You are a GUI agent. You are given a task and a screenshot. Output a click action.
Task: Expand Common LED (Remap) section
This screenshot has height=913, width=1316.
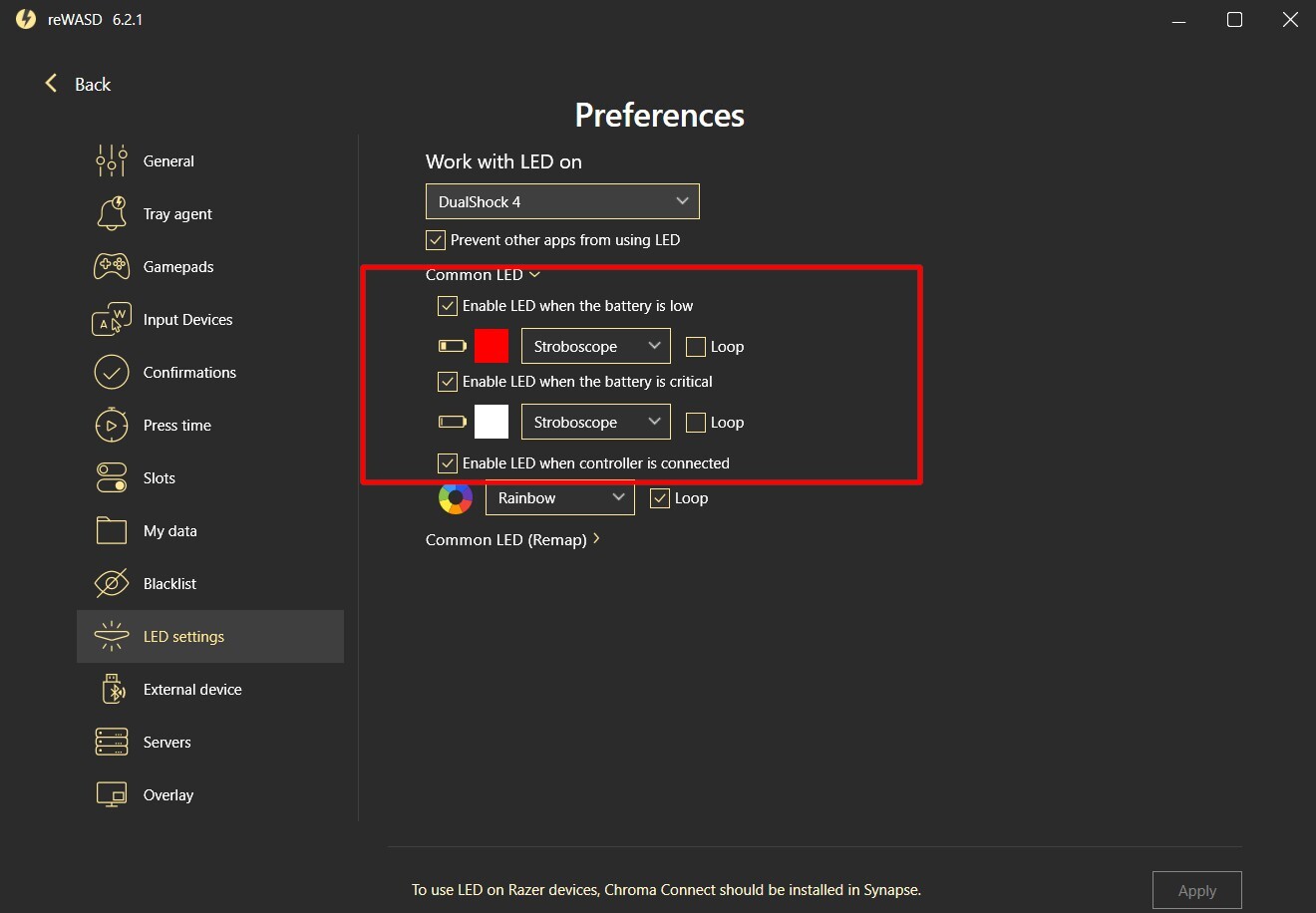(x=512, y=539)
